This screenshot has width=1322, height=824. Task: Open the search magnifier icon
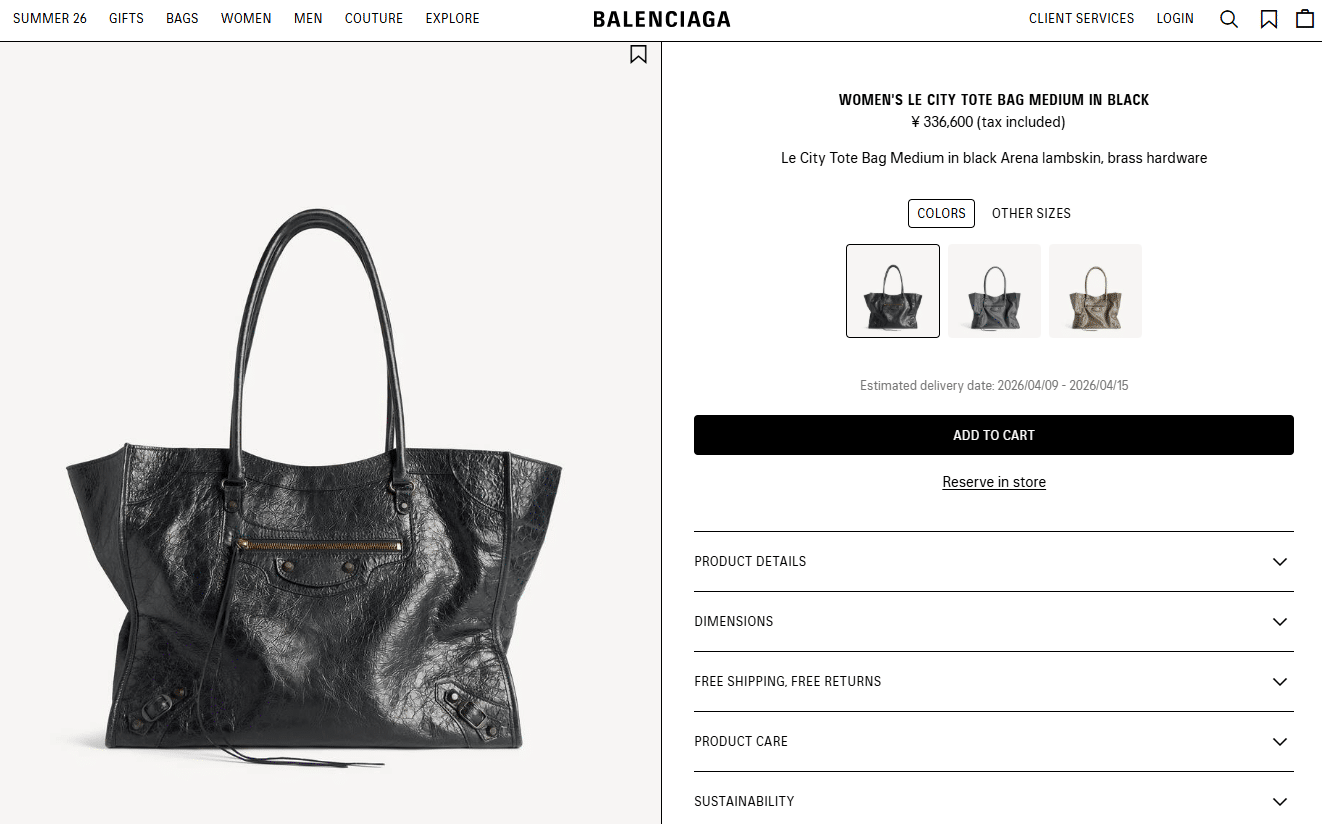click(1229, 19)
